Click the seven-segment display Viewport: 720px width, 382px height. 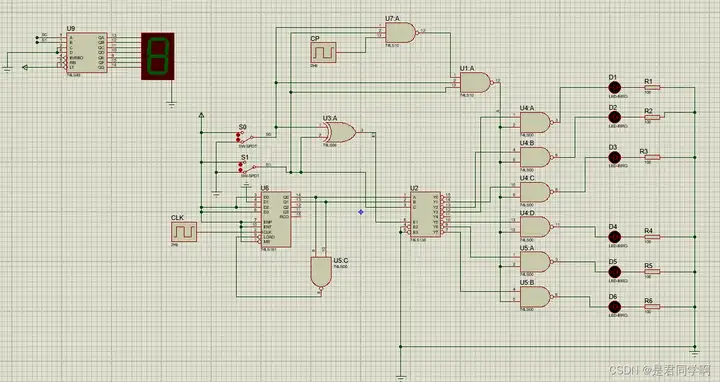click(x=158, y=56)
